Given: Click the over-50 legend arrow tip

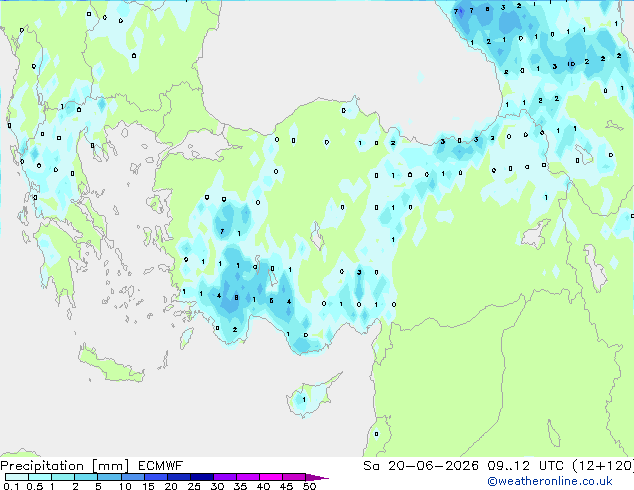Looking at the screenshot, I should coord(317,478).
